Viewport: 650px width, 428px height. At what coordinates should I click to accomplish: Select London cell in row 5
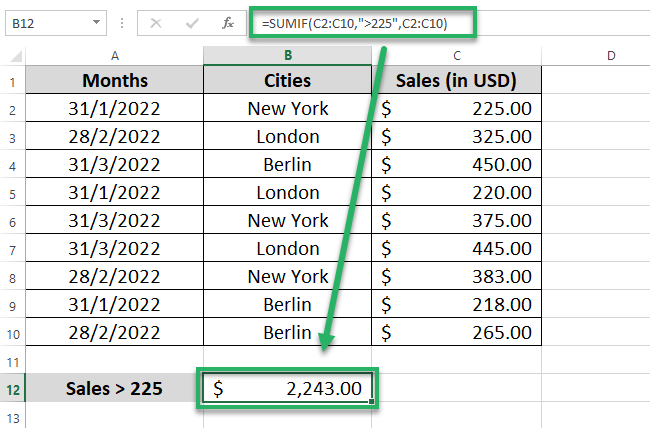[x=288, y=192]
